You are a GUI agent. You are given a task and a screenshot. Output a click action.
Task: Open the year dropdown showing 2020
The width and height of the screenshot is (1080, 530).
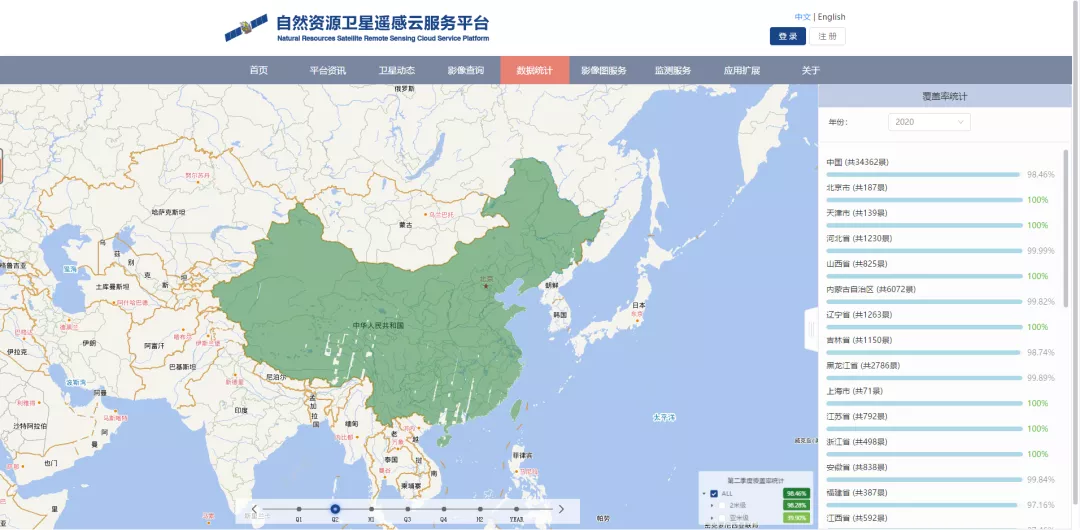pos(929,122)
